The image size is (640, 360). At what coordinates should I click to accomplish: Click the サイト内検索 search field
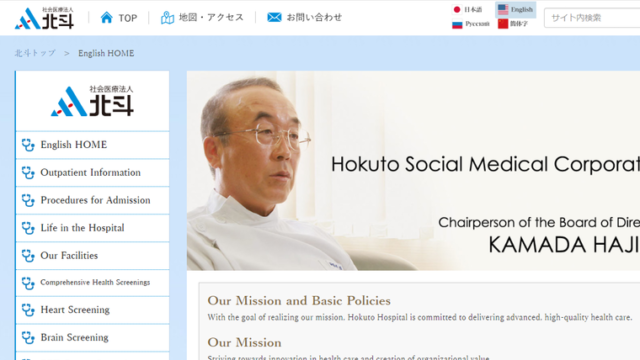click(x=592, y=18)
